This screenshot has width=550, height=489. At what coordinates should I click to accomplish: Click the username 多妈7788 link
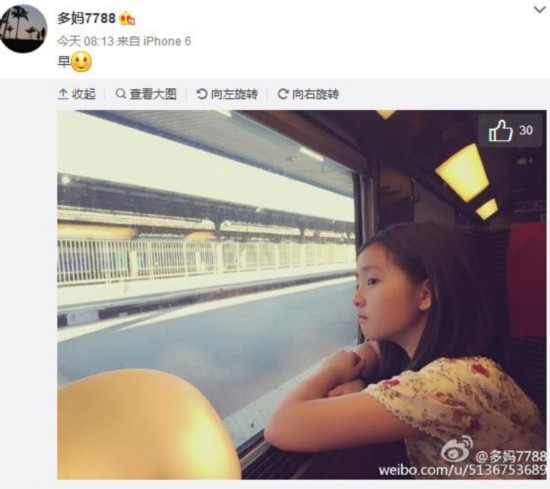(86, 18)
